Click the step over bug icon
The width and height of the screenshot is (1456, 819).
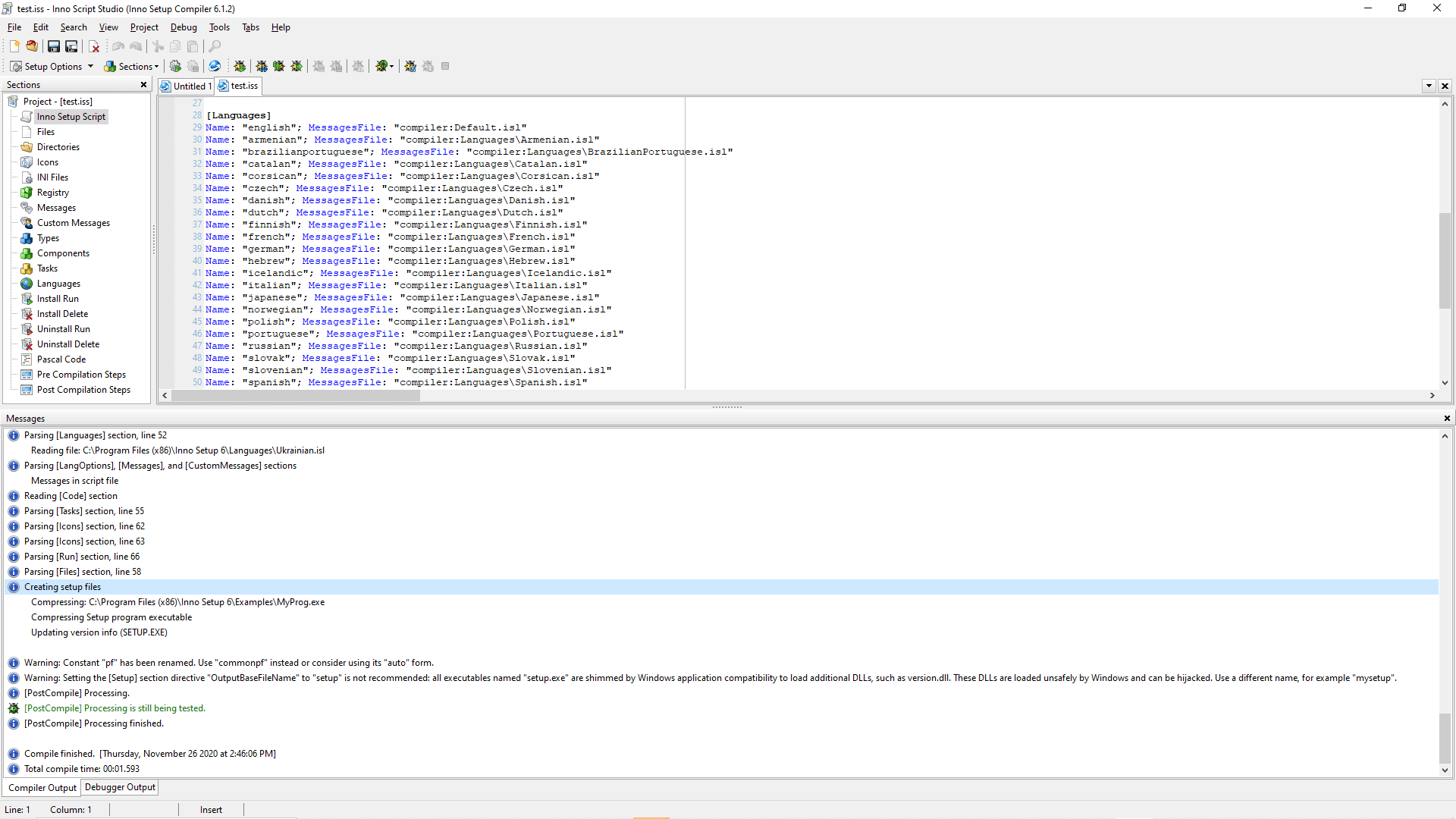click(297, 66)
